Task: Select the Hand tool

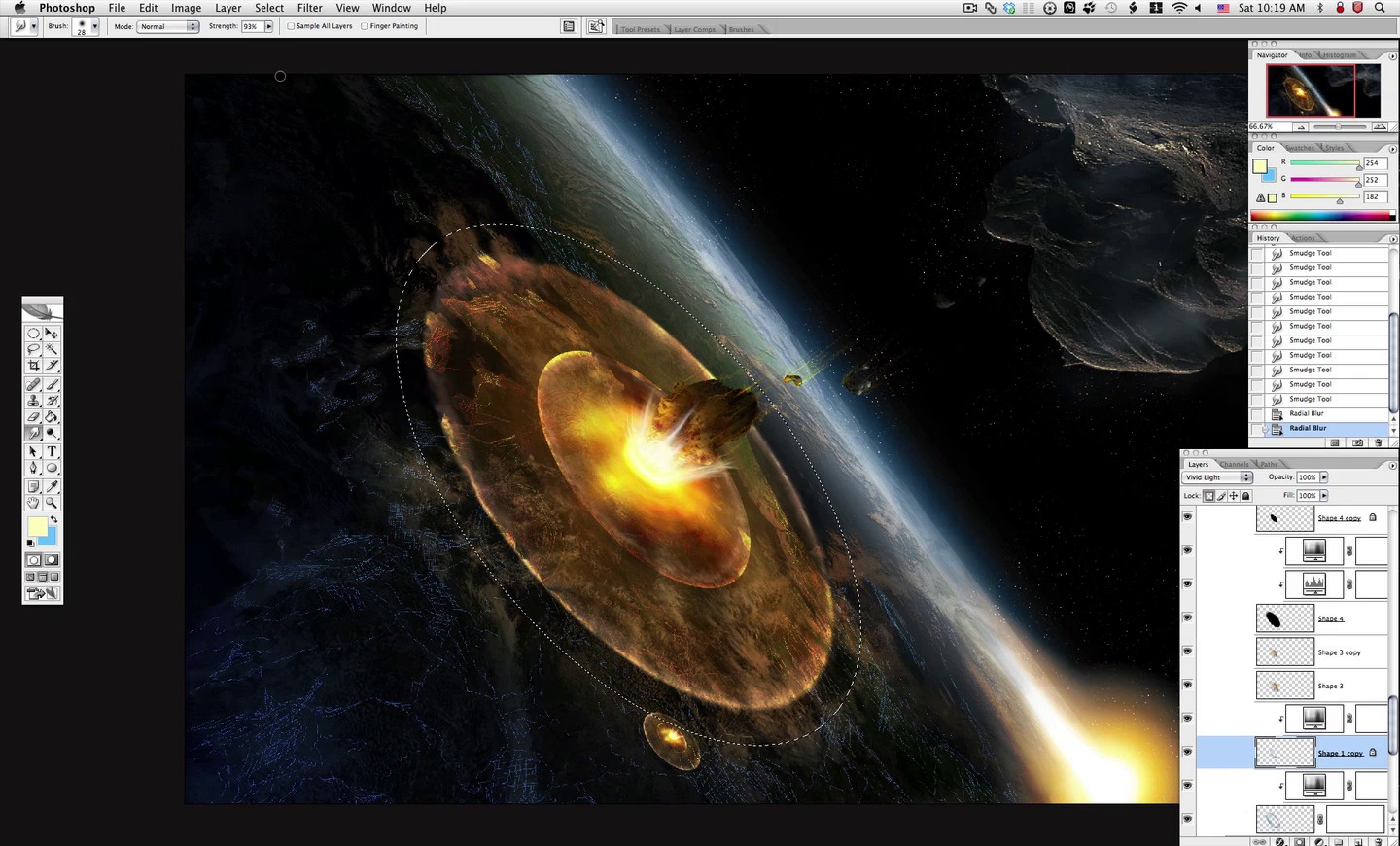Action: (33, 503)
